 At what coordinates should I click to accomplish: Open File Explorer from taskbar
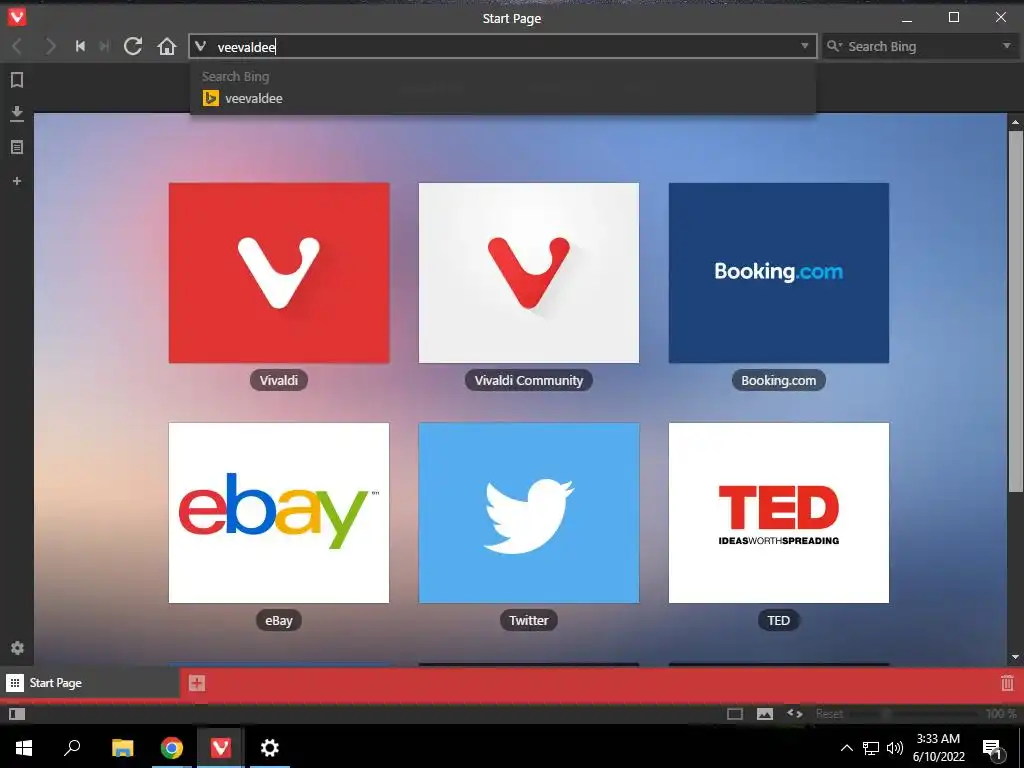122,748
